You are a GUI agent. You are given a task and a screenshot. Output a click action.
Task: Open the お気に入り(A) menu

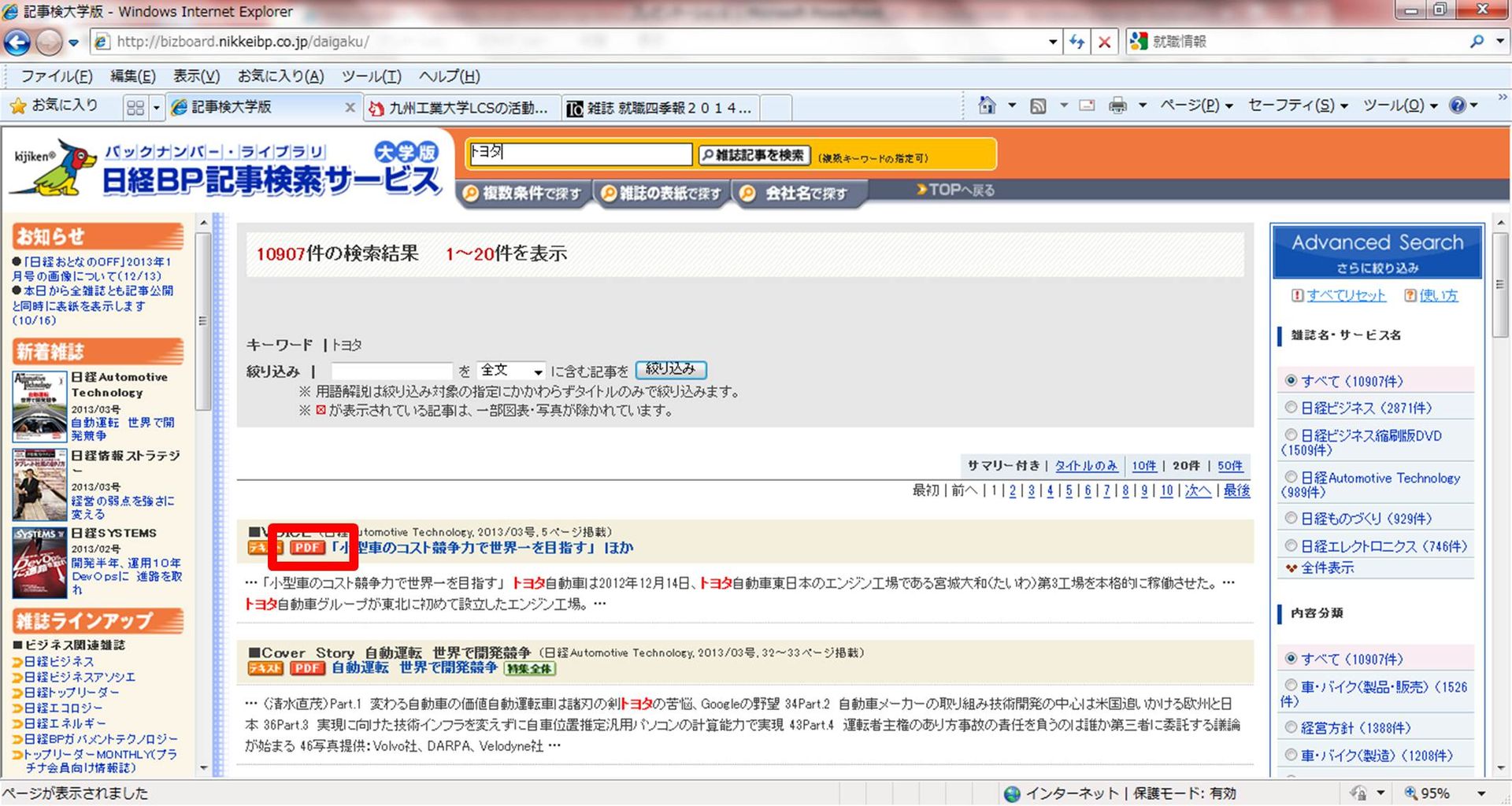coord(280,76)
